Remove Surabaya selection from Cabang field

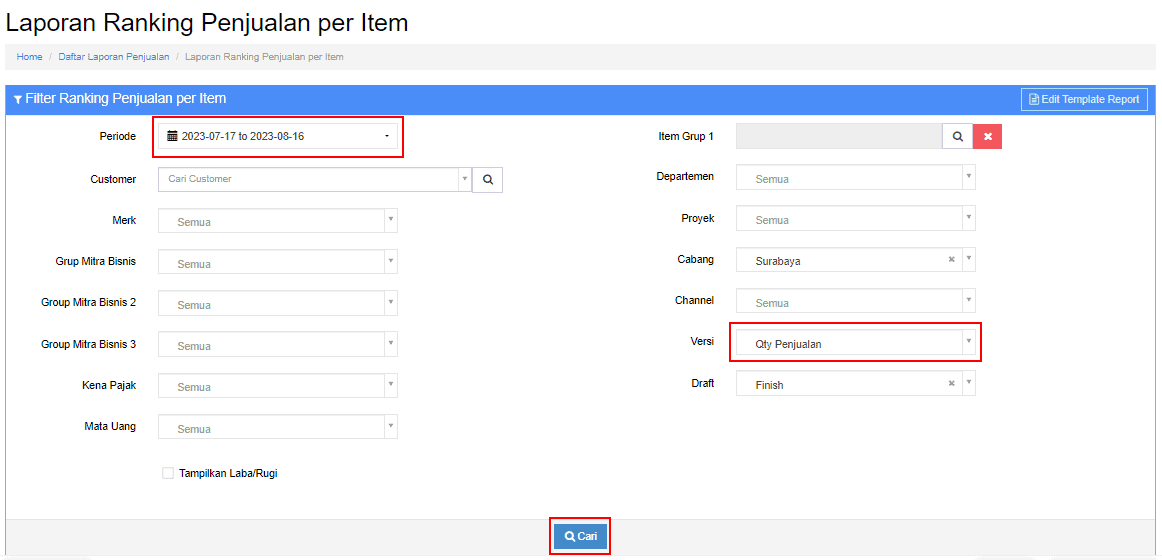click(952, 260)
